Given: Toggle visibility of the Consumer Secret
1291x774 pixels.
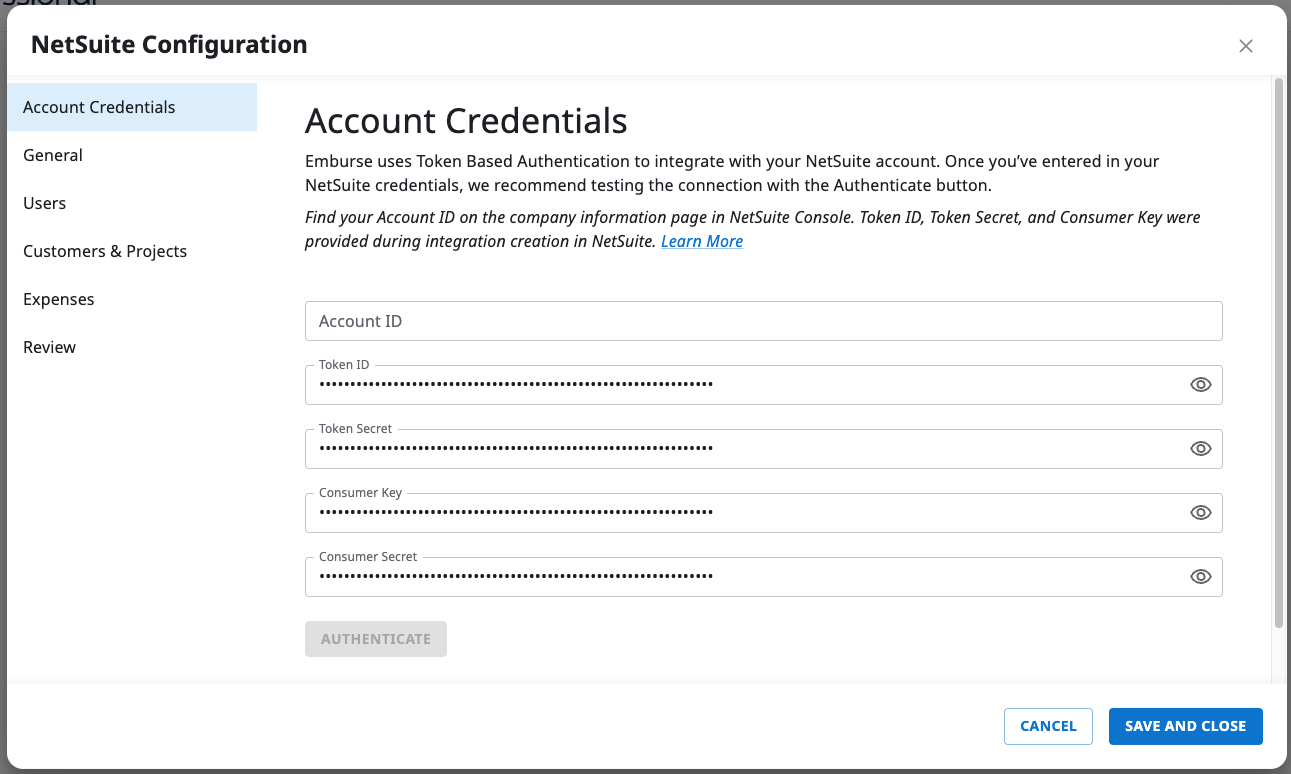Looking at the screenshot, I should (1201, 577).
